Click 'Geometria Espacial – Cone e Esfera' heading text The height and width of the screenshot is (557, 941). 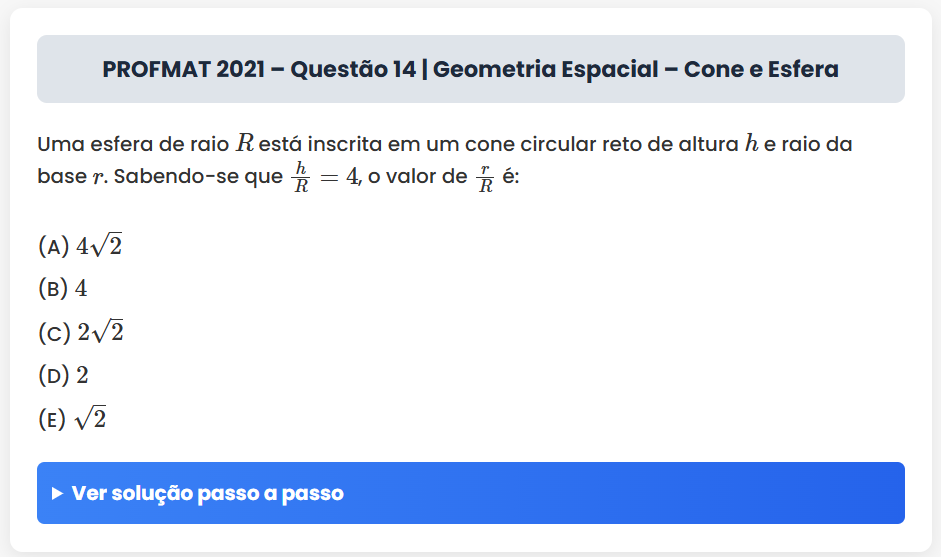(x=637, y=70)
